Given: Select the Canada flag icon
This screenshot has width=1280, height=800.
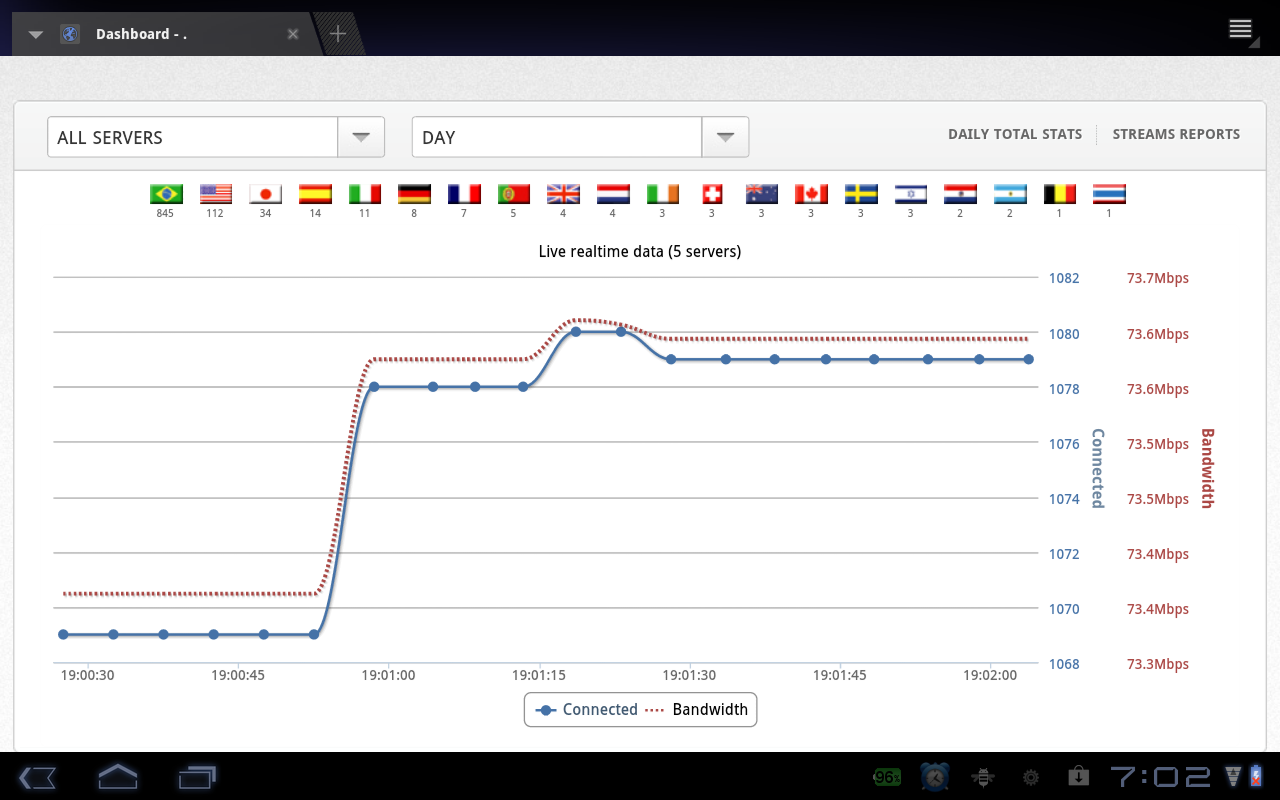Looking at the screenshot, I should pyautogui.click(x=811, y=193).
